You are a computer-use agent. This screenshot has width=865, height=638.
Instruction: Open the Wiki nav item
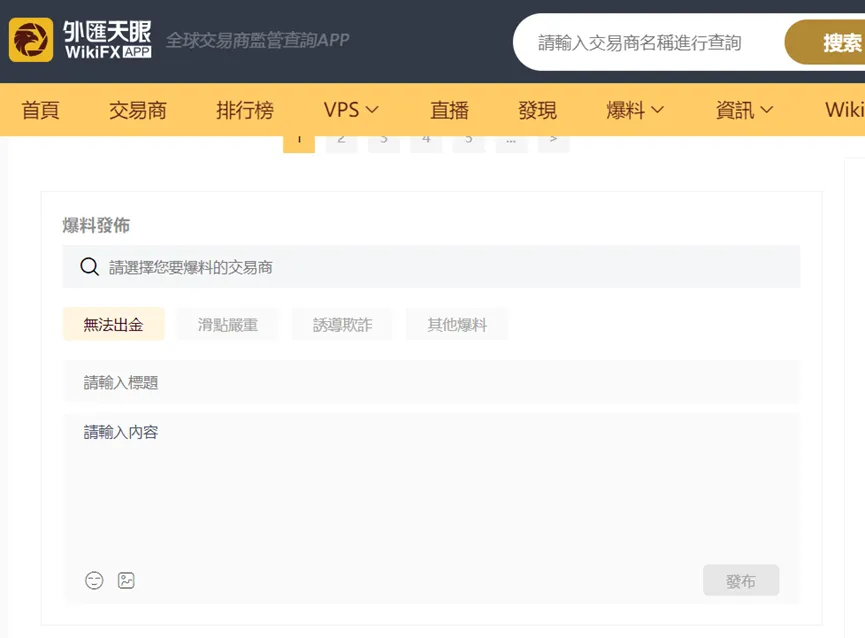[845, 110]
